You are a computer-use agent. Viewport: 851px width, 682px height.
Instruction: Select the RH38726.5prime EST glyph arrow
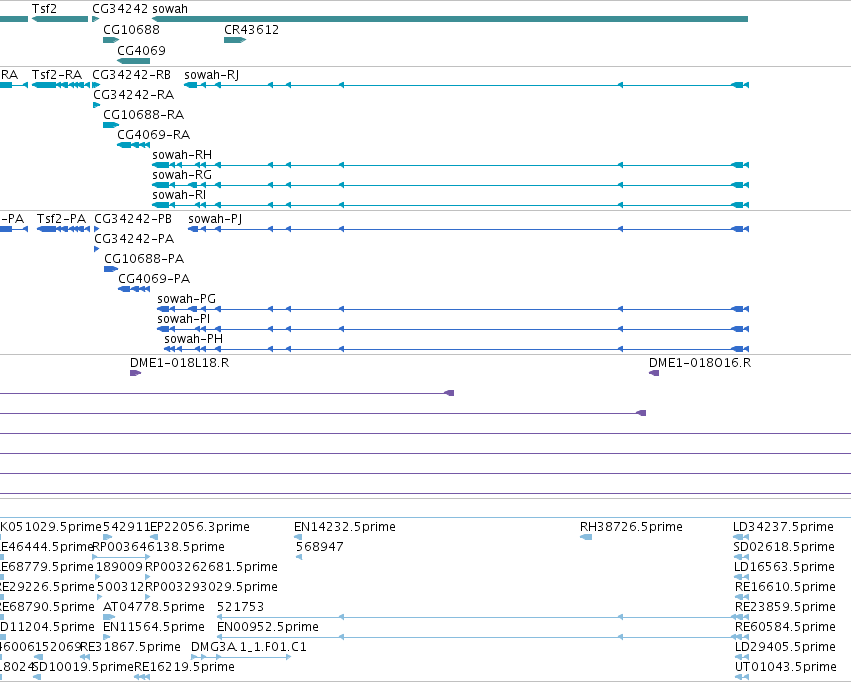(x=586, y=537)
